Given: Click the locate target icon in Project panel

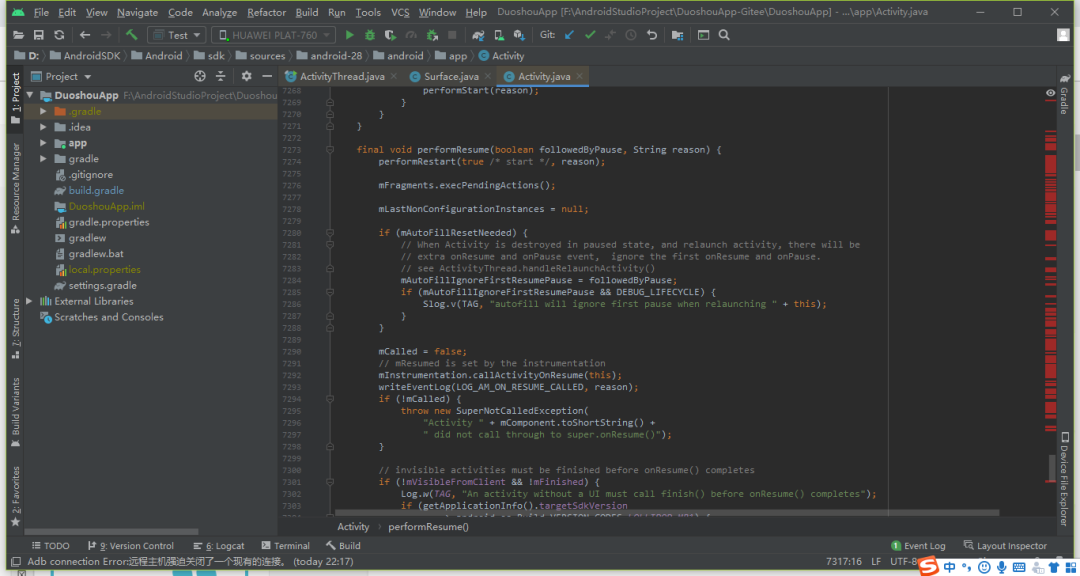Looking at the screenshot, I should click(x=199, y=76).
